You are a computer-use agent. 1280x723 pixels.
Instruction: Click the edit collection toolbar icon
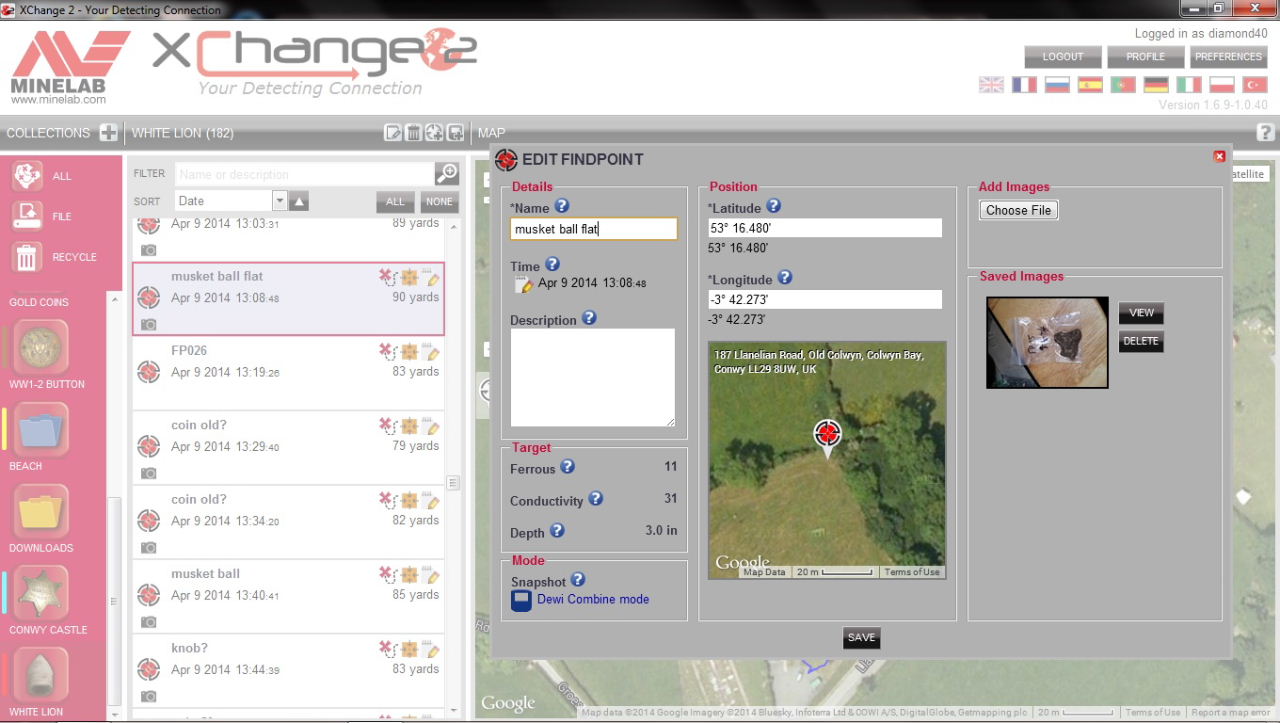(393, 133)
